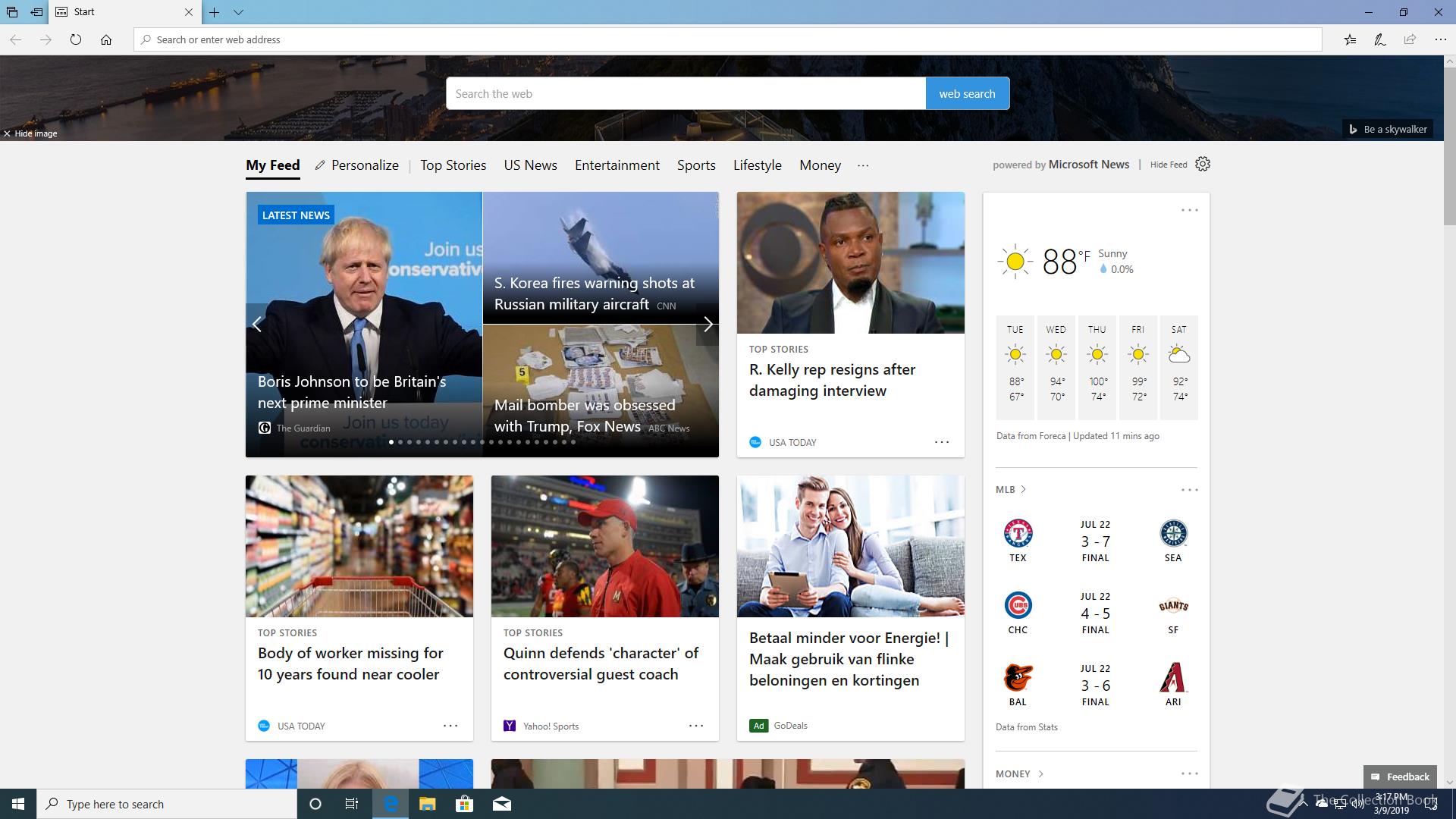Select THU 100° forecast column

(1097, 368)
